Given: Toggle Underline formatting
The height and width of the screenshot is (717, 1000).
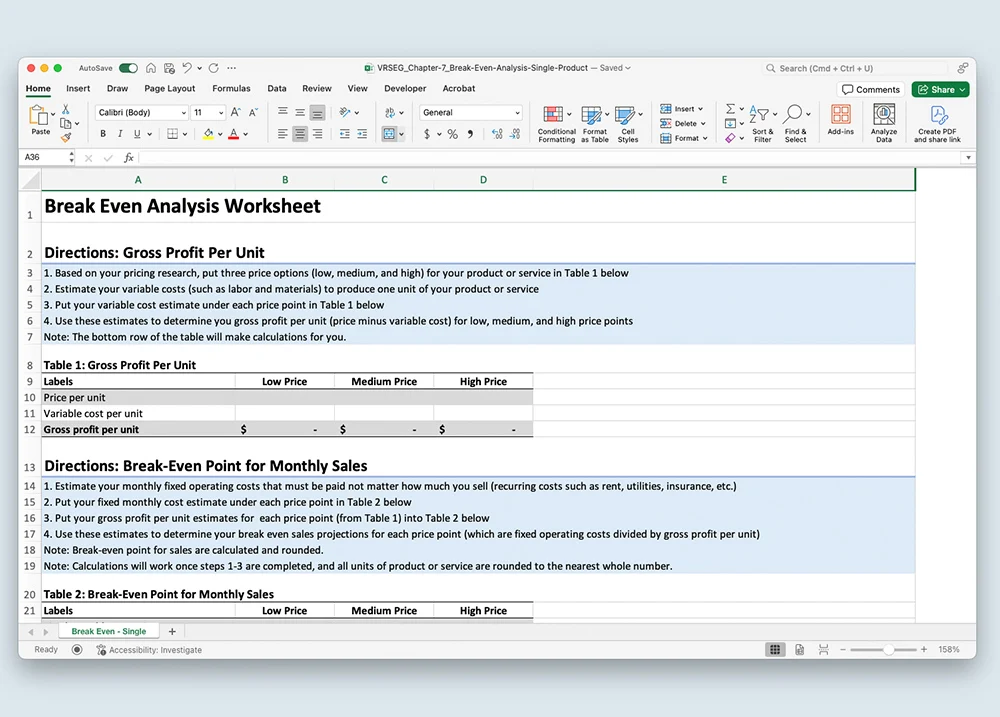Looking at the screenshot, I should pos(137,134).
